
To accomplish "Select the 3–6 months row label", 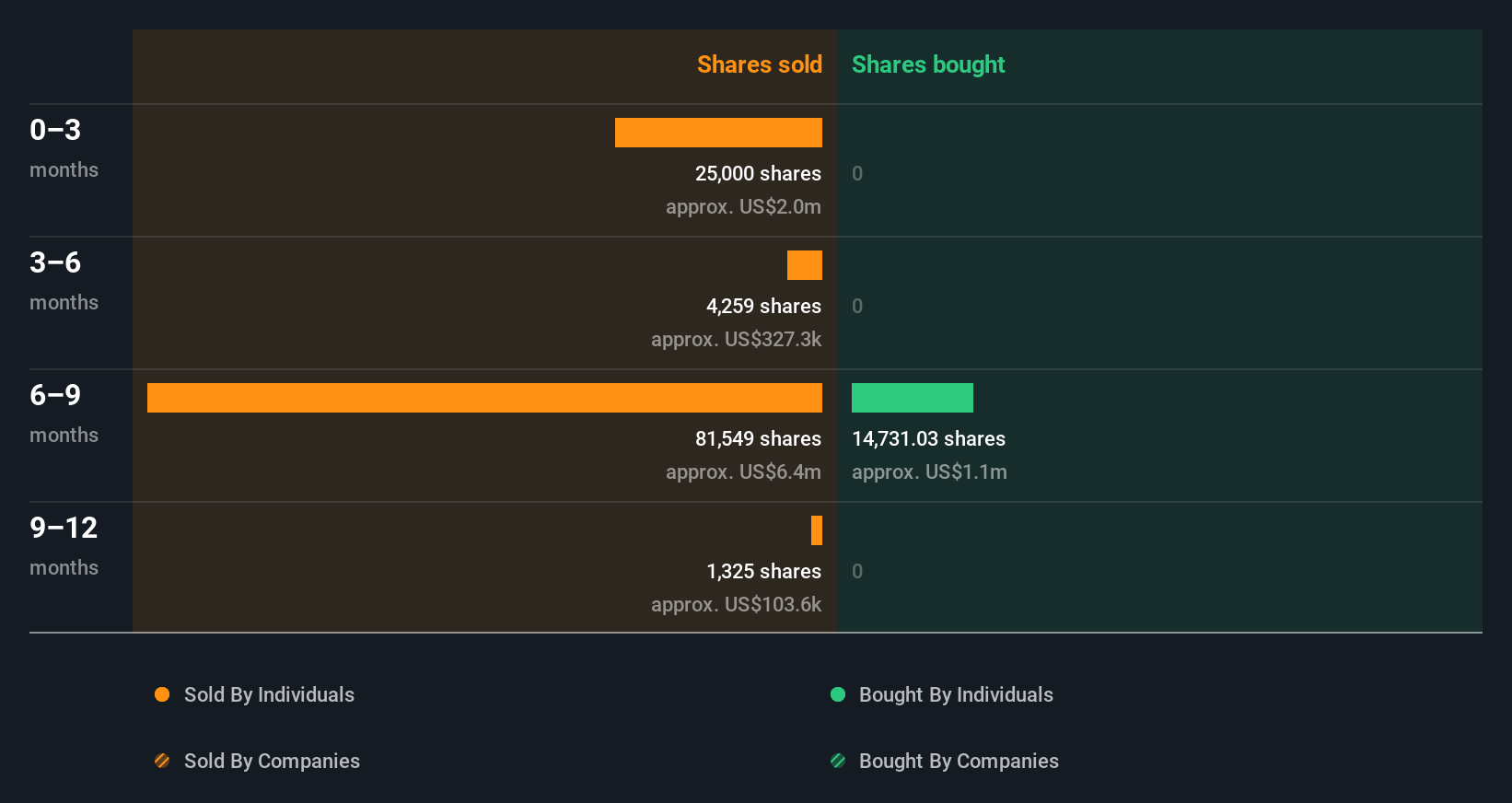I will (64, 281).
